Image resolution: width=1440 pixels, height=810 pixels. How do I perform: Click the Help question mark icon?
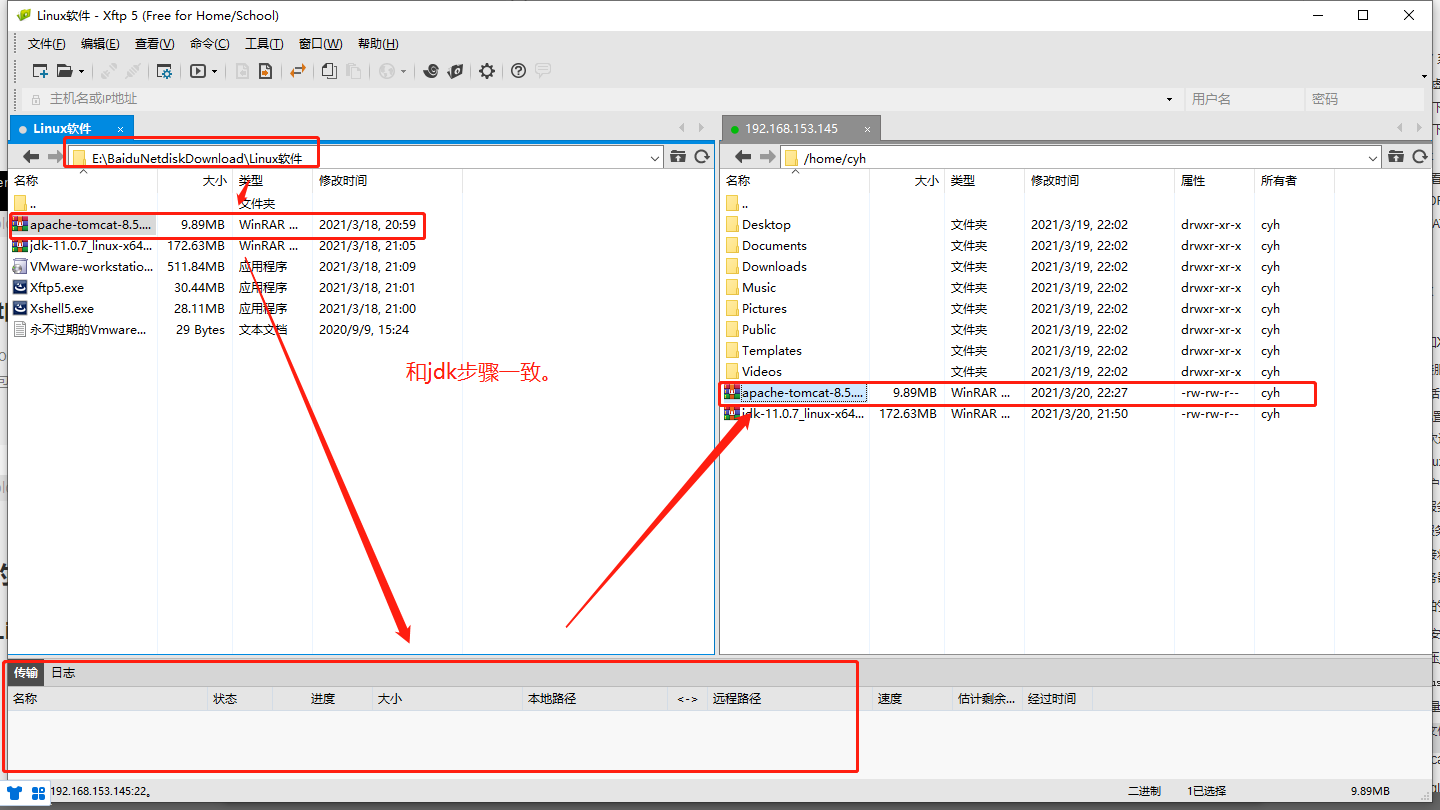[519, 71]
